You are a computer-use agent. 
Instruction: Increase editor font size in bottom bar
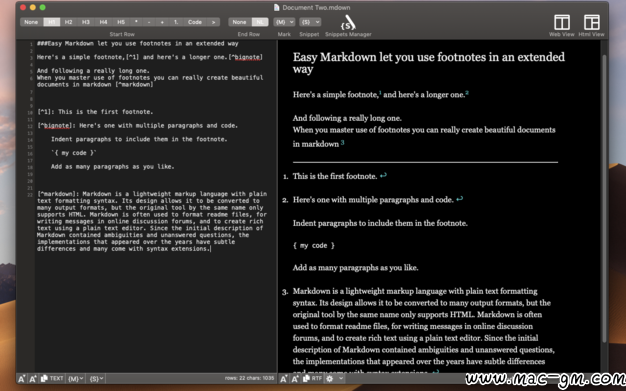tap(33, 379)
